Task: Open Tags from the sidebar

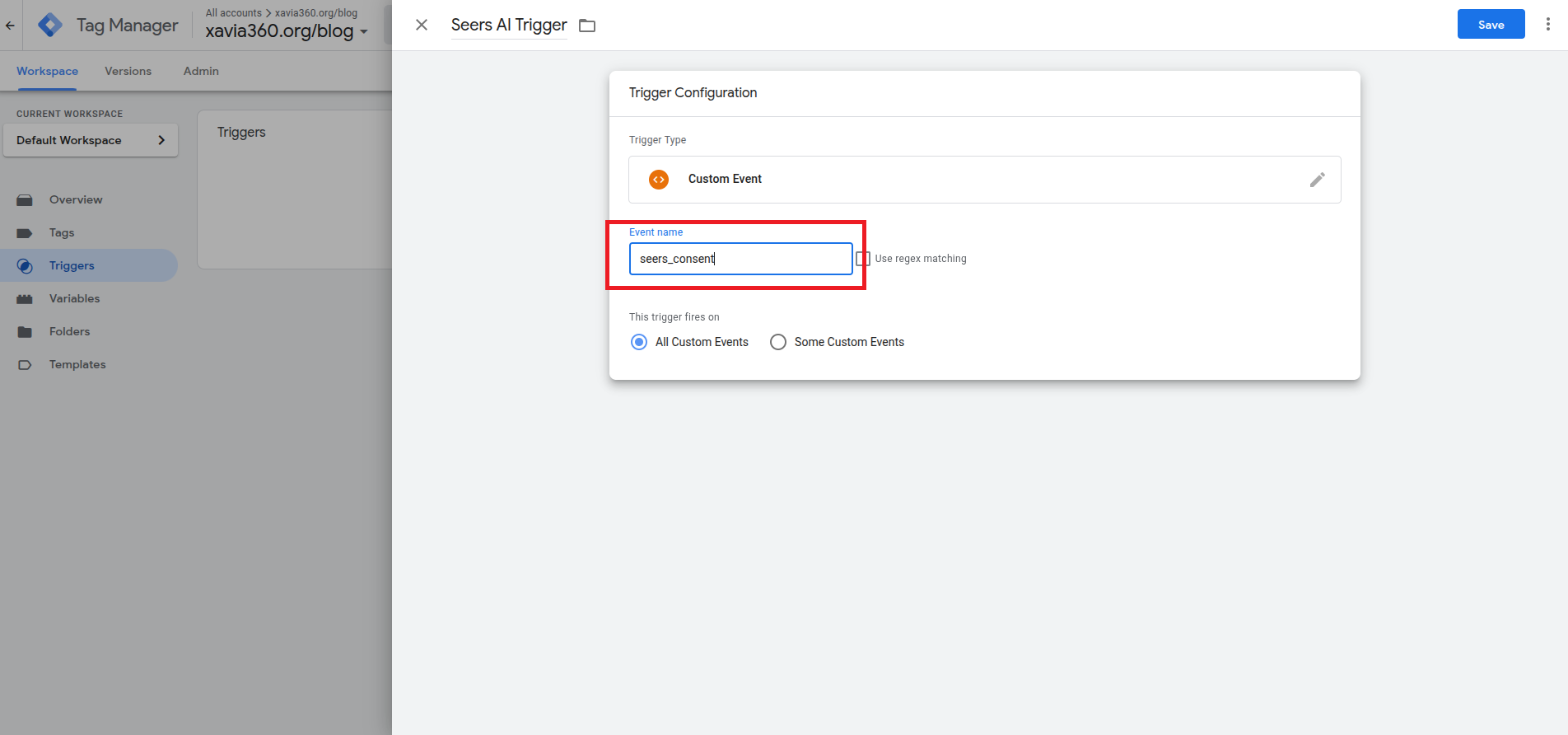Action: [x=62, y=233]
